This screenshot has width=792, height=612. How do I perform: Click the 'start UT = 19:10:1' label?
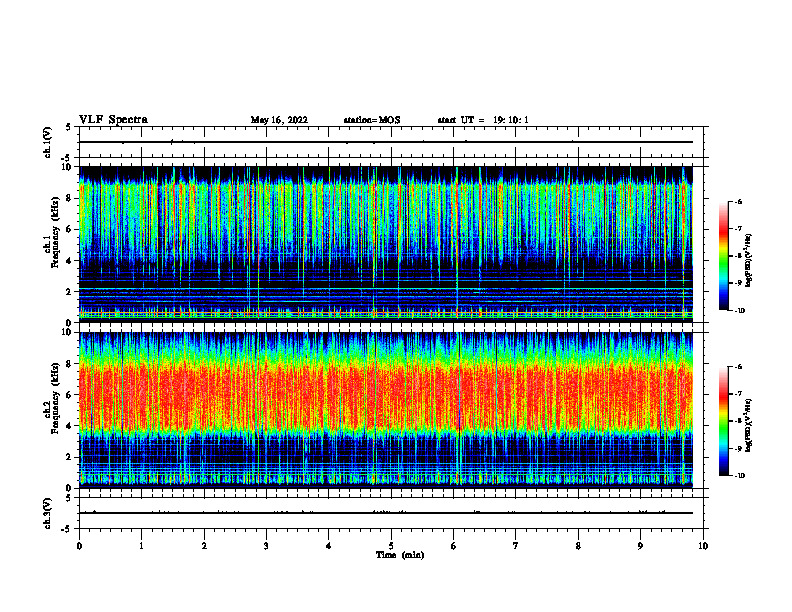pos(483,120)
